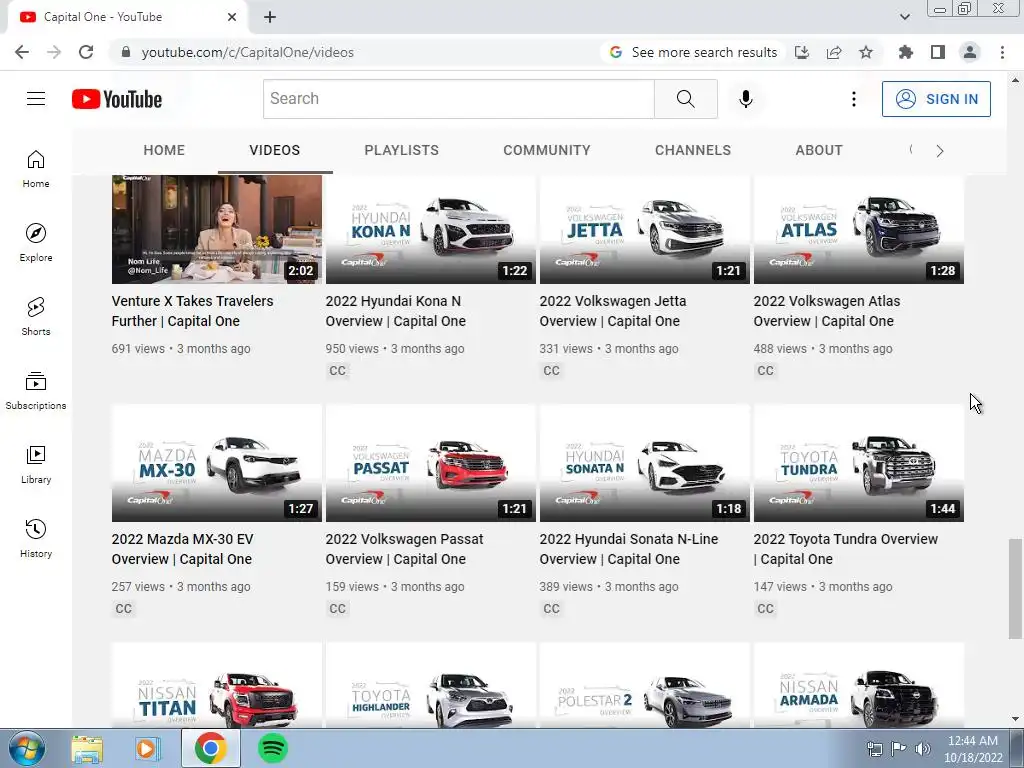Open Subscriptions in sidebar
Viewport: 1024px width, 768px height.
click(36, 391)
